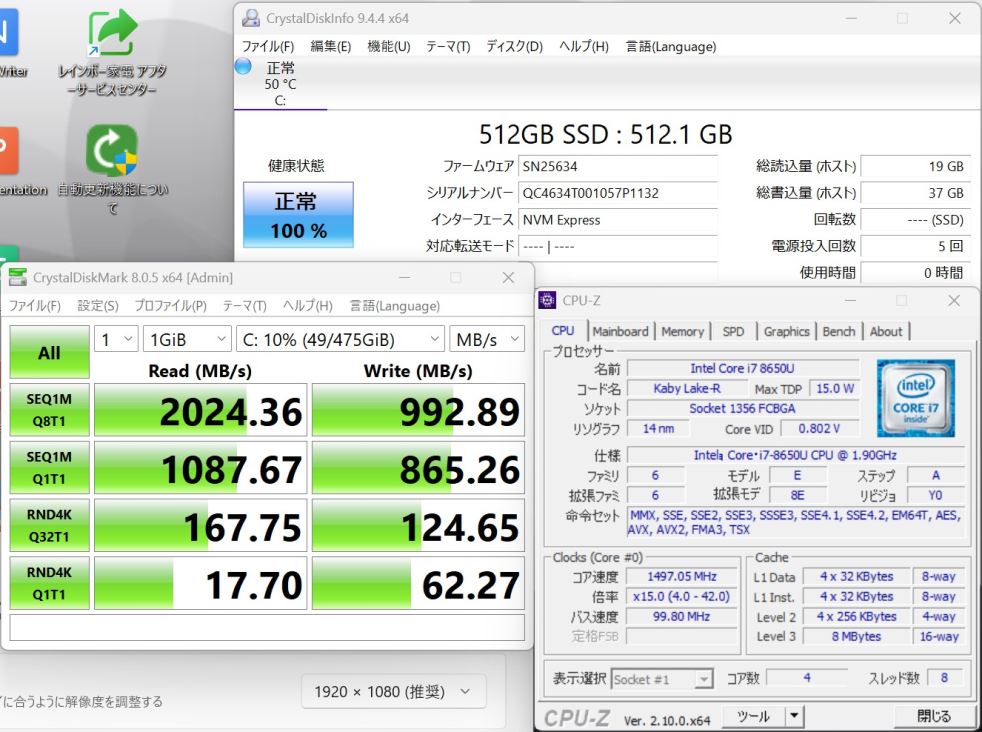
Task: Click the blue disk status circle for drive C
Action: [243, 67]
